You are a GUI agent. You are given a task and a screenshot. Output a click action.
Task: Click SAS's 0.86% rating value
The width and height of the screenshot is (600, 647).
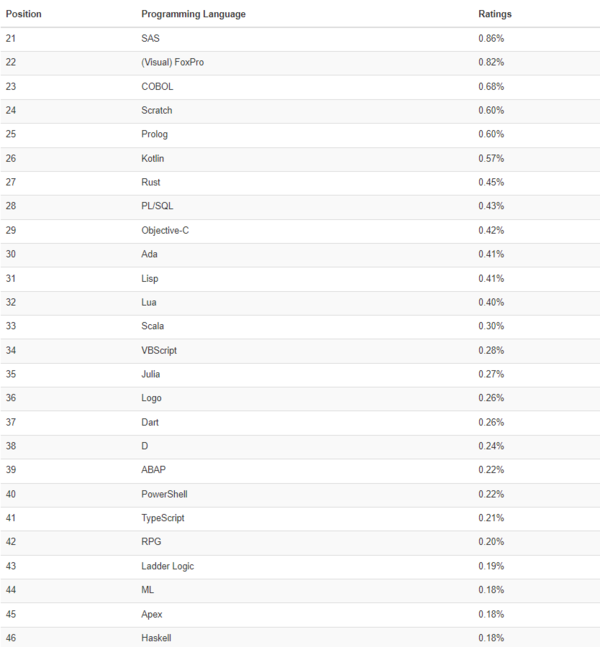(x=491, y=38)
